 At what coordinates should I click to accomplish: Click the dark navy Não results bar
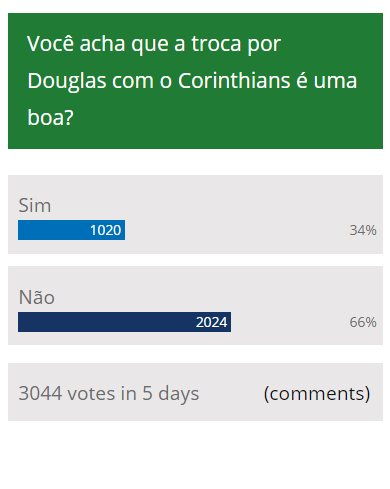coord(124,322)
